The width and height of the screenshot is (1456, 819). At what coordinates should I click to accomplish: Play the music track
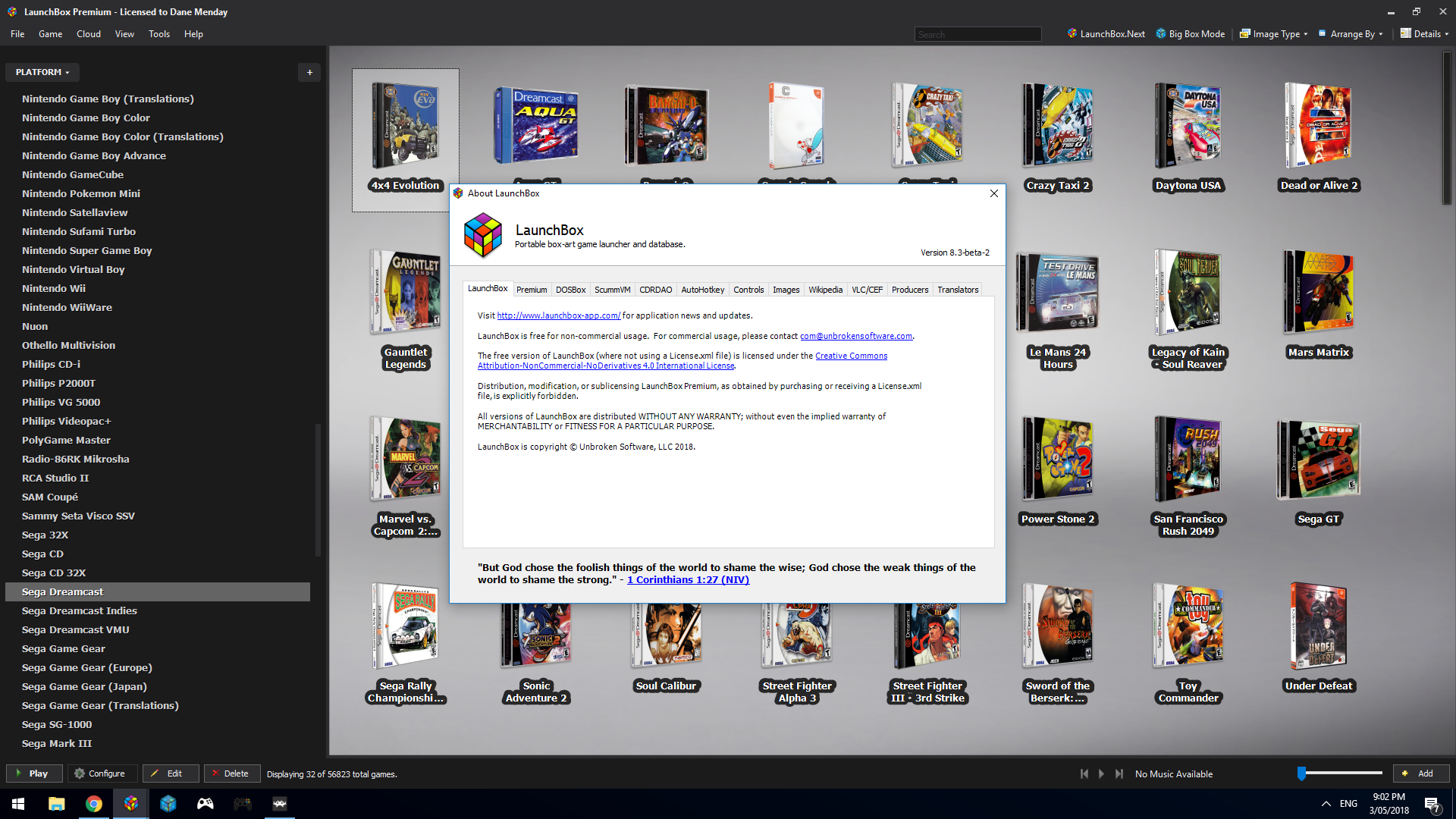[1101, 773]
